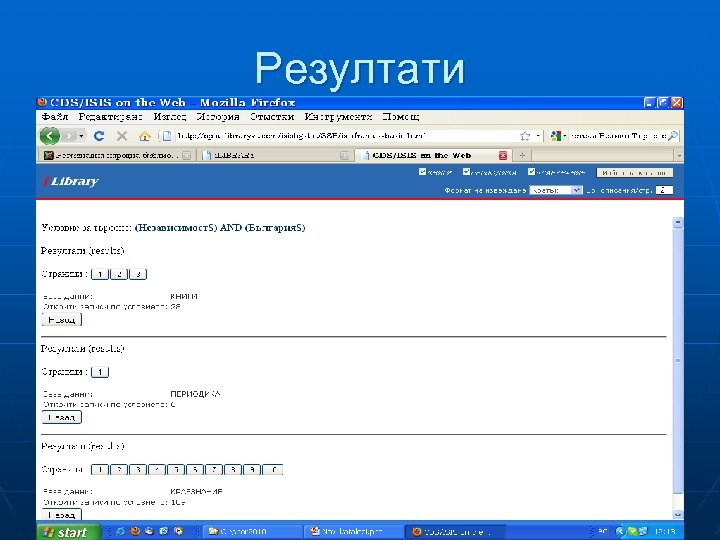The image size is (720, 540).
Task: Go to the home page icon
Action: [x=145, y=136]
